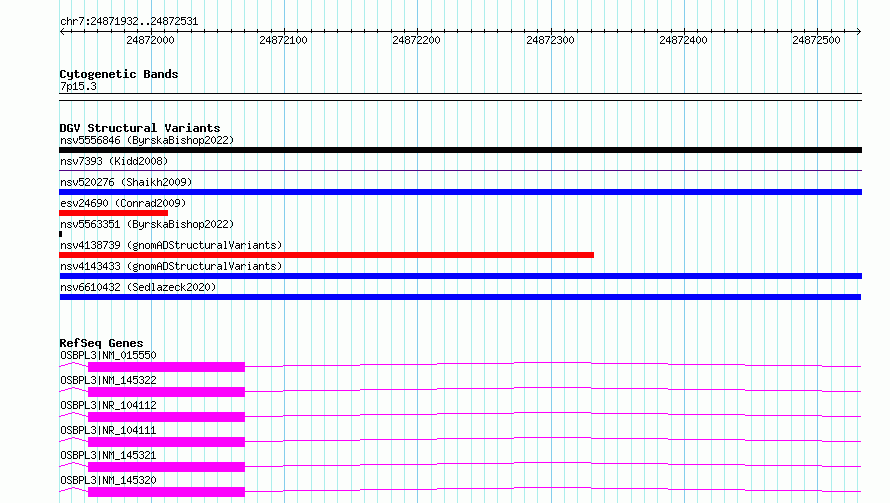Open the OSBPL3|NR_104112 transcript label
This screenshot has height=503, width=890.
(108, 405)
